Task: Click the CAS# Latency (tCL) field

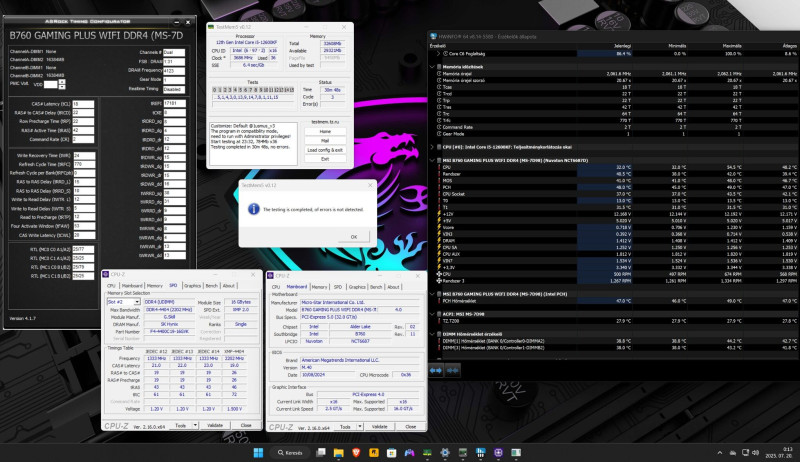Action: click(84, 104)
